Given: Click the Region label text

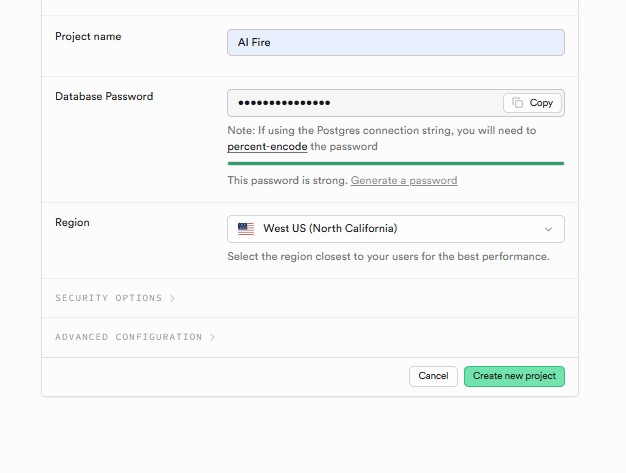Looking at the screenshot, I should tap(72, 222).
